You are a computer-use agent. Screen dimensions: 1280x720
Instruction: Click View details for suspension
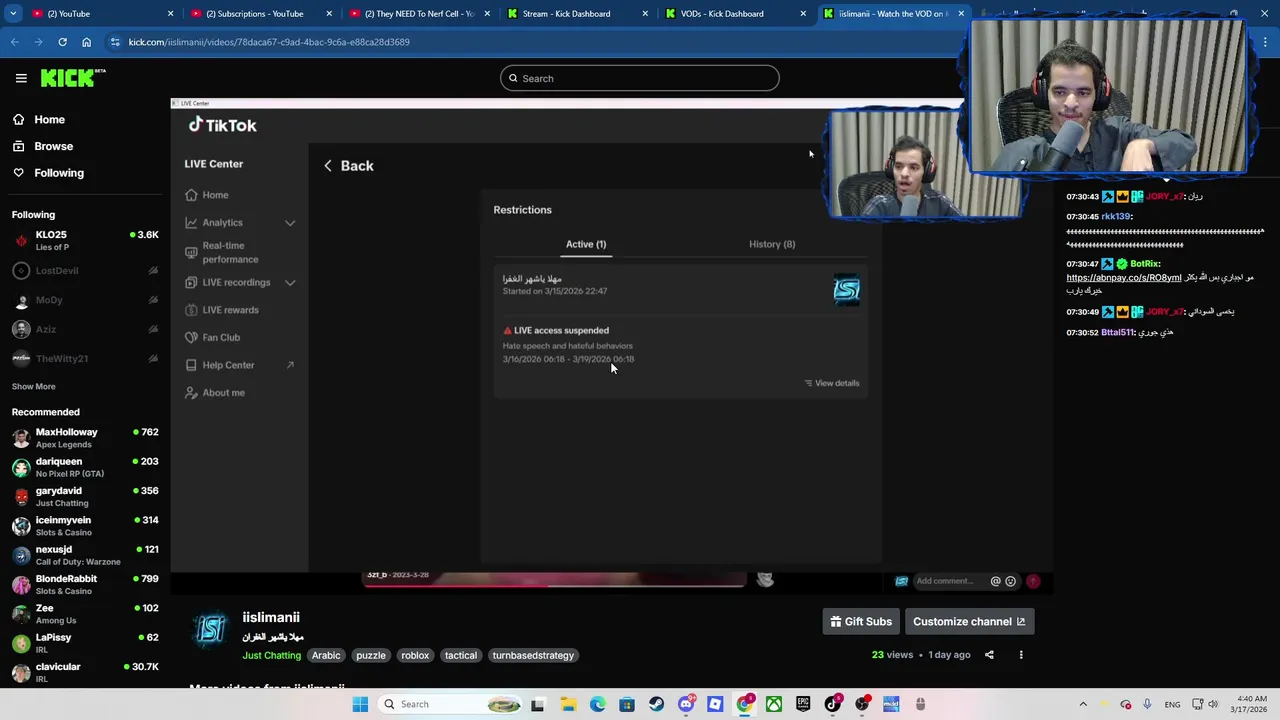832,383
